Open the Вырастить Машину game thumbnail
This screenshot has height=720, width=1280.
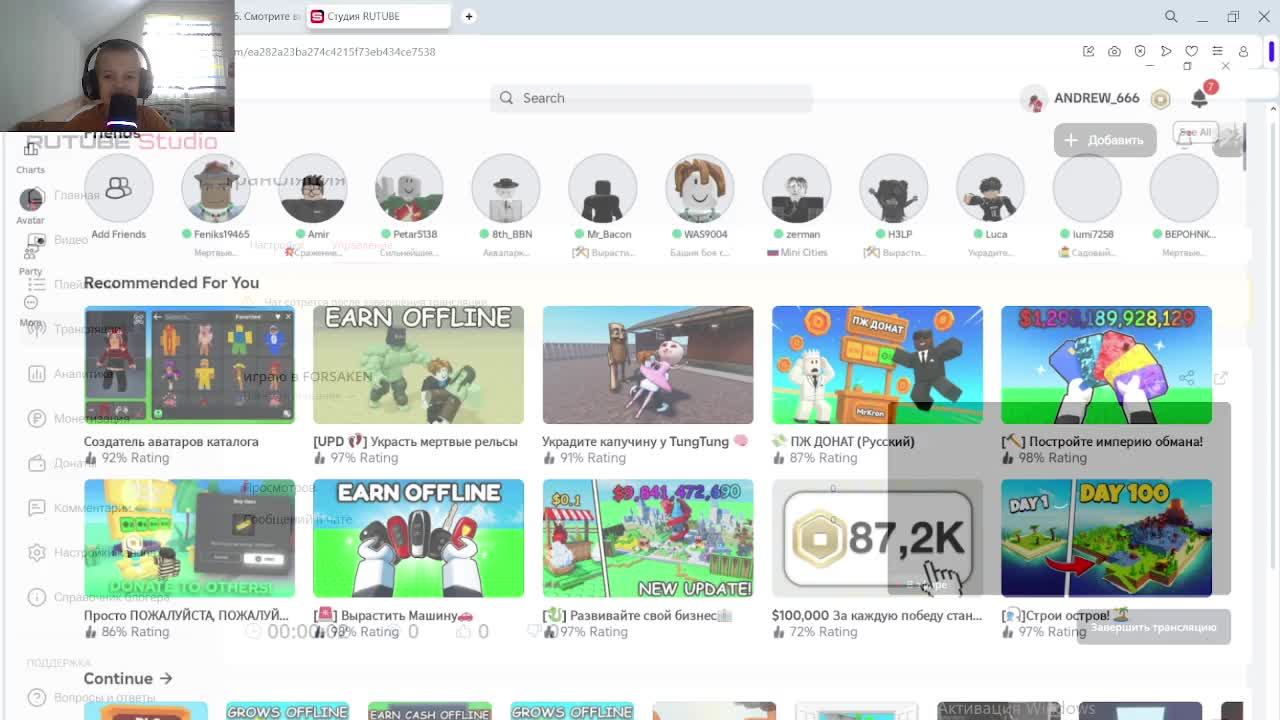click(x=418, y=538)
